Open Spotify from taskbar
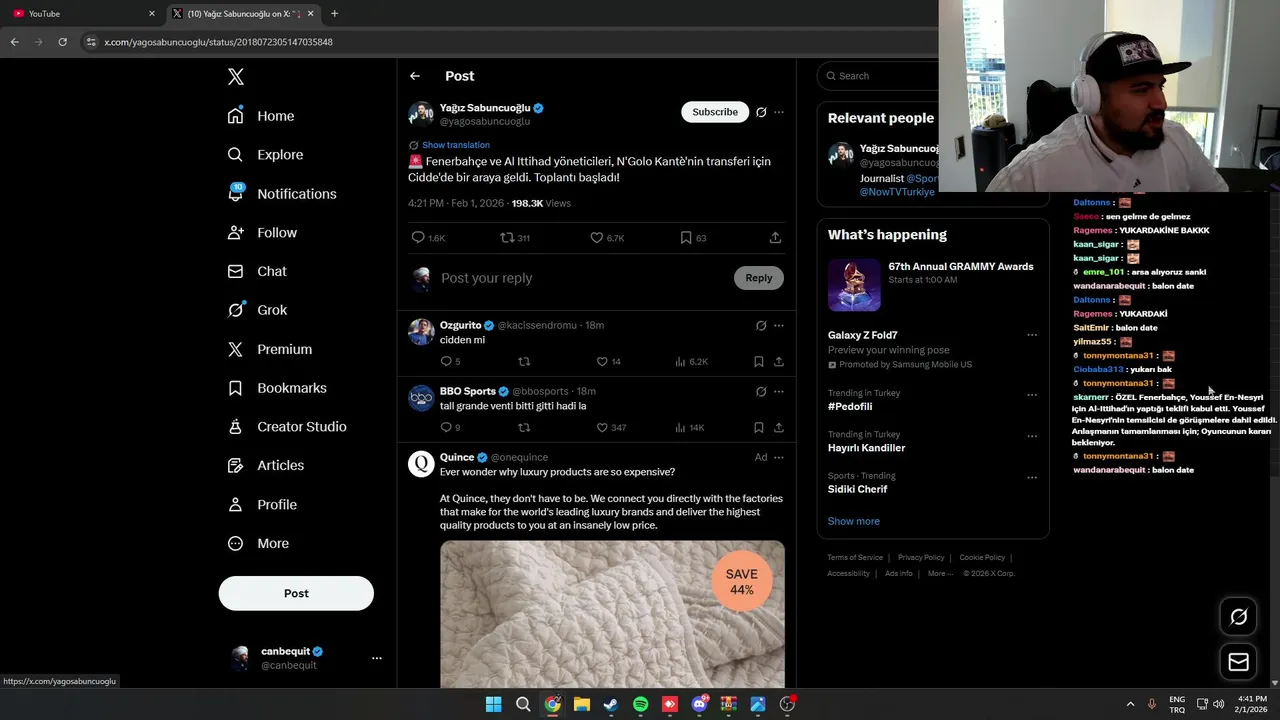 [x=641, y=704]
